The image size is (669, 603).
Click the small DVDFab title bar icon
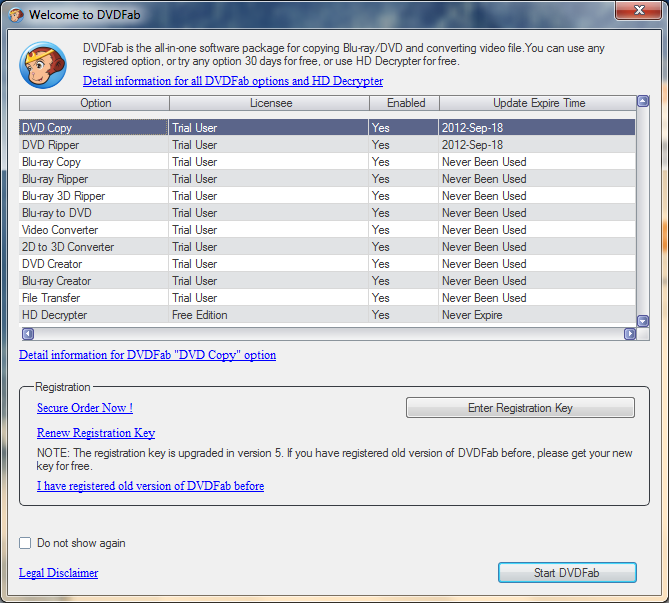(x=16, y=15)
